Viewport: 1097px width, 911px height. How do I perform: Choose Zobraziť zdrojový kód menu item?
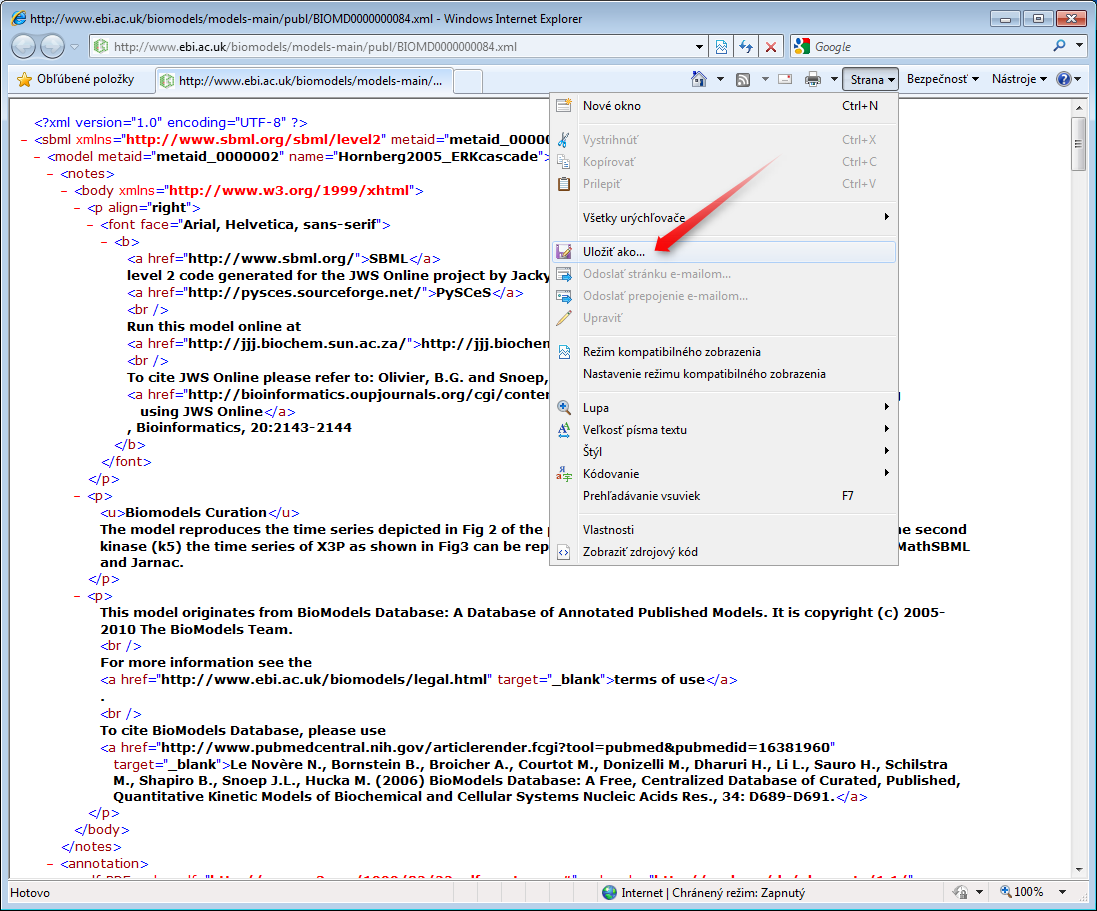(723, 552)
